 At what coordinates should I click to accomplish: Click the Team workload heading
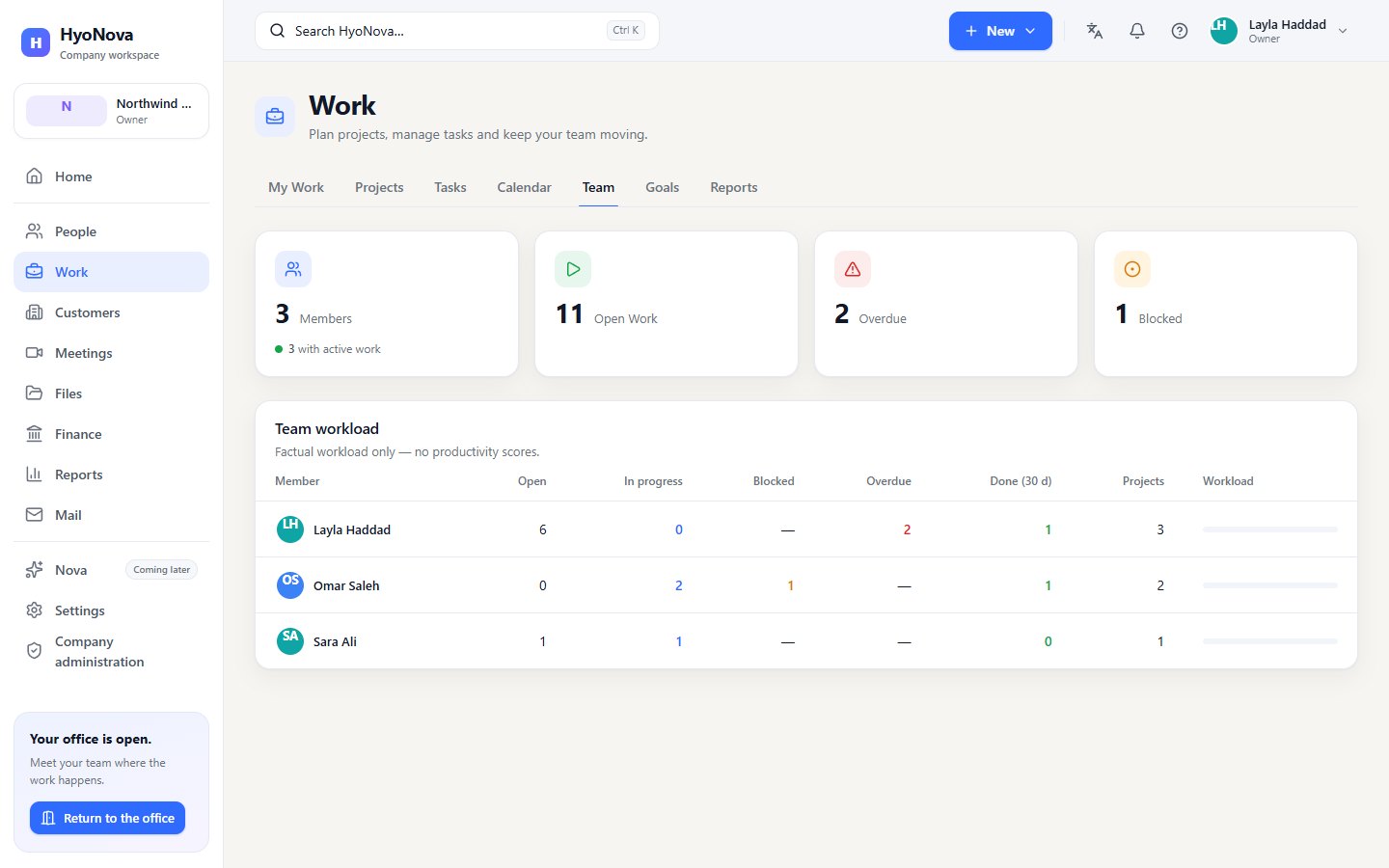327,428
